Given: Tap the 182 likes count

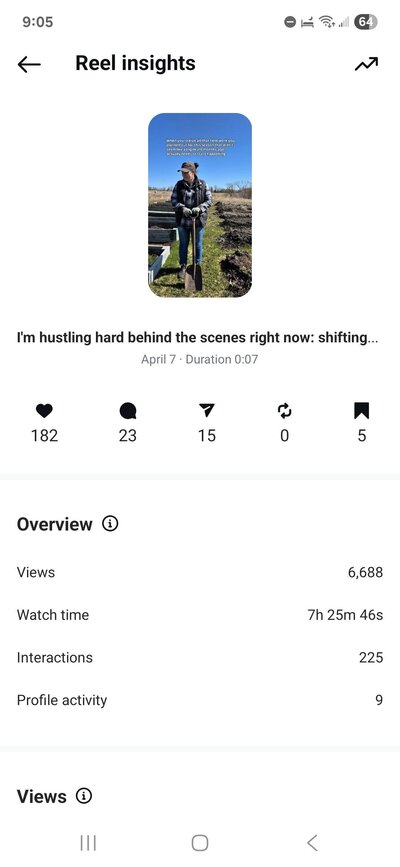Looking at the screenshot, I should pos(44,436).
